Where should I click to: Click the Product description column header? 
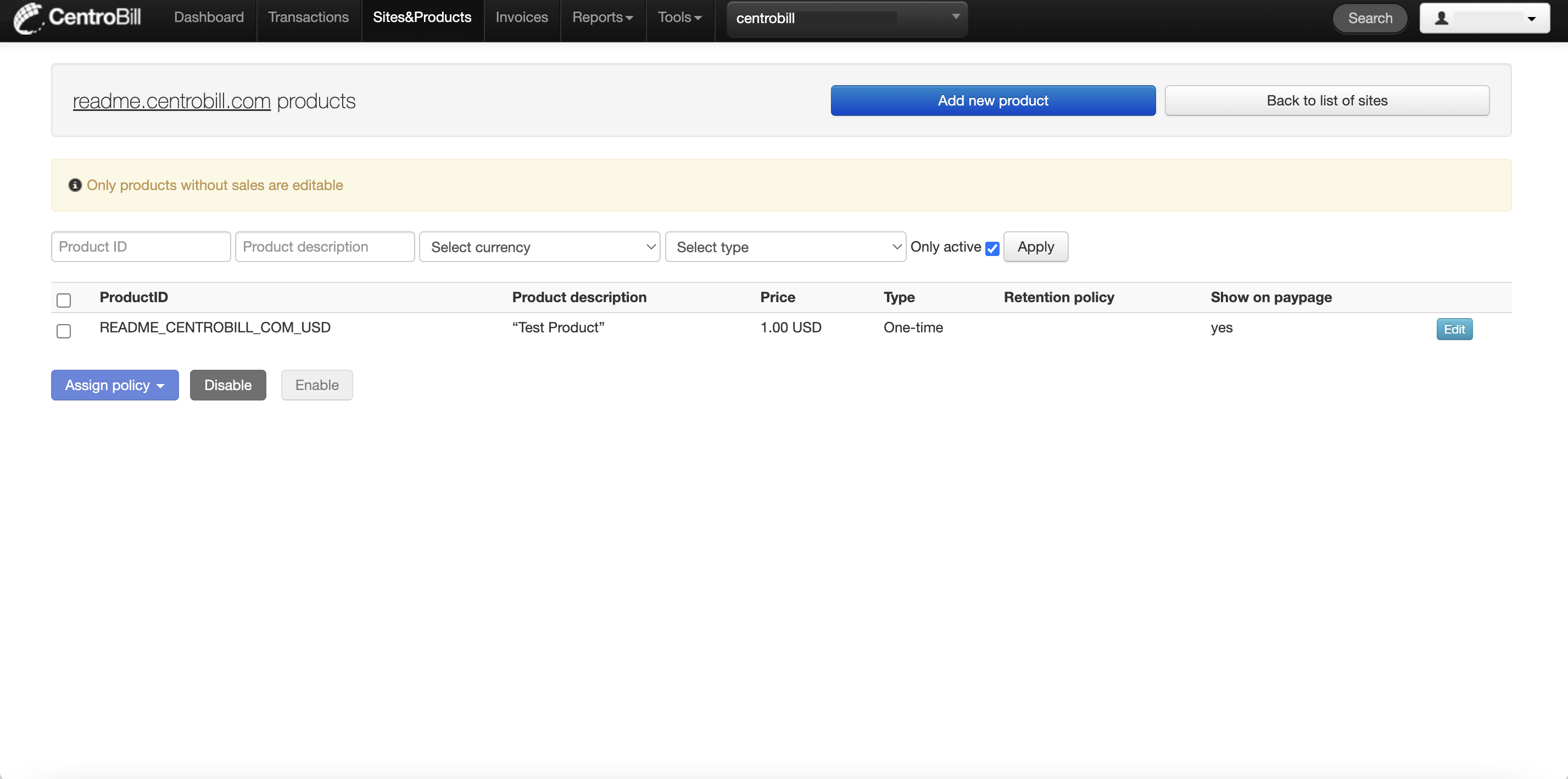point(579,297)
